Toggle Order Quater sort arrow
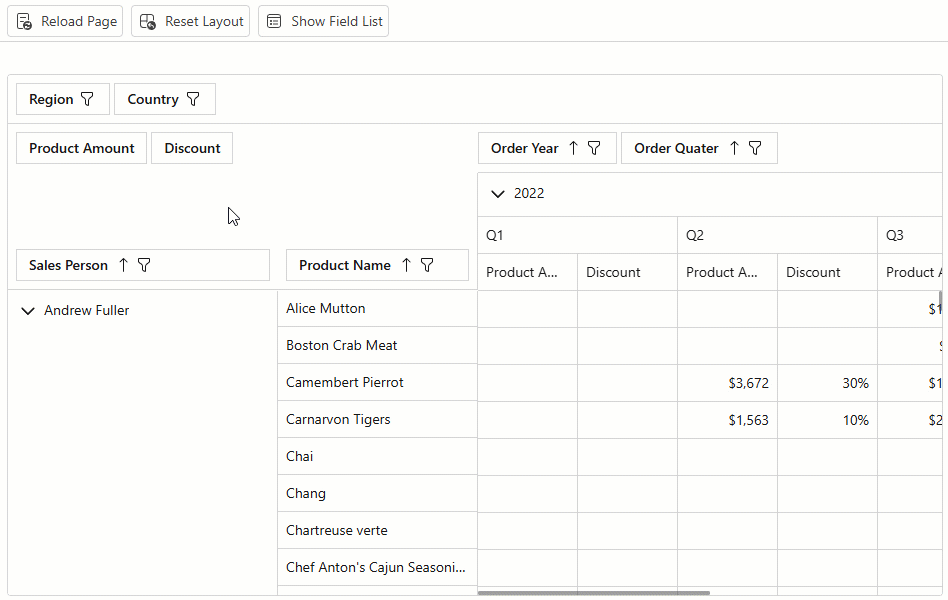Screen dimensions: 948x600 tap(734, 148)
